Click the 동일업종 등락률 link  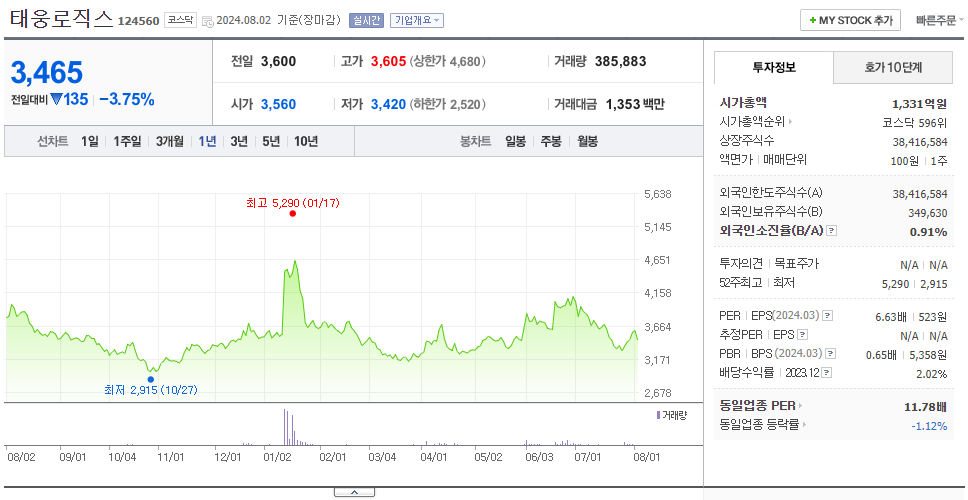(760, 425)
